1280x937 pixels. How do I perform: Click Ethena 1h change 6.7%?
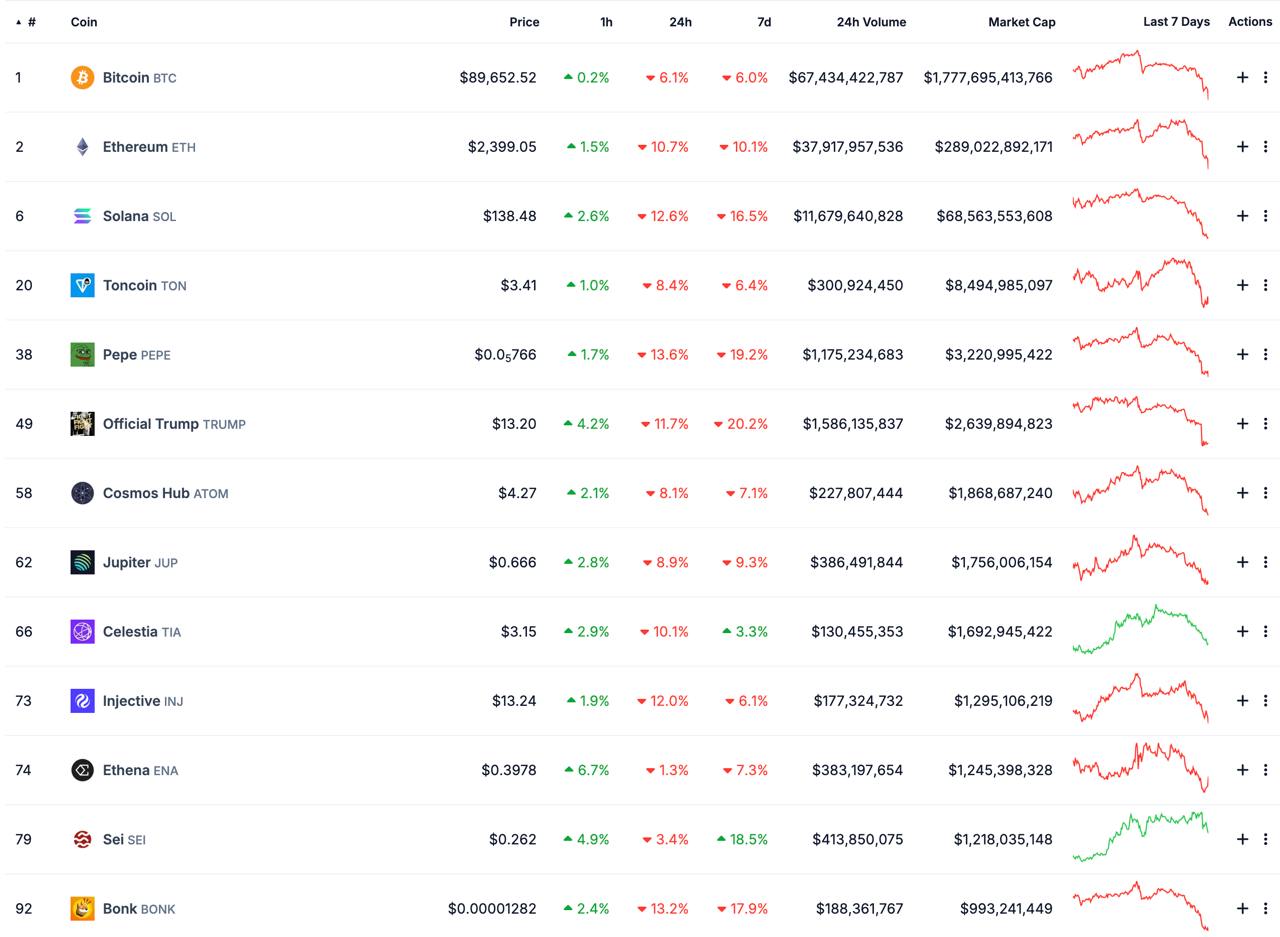tap(587, 770)
